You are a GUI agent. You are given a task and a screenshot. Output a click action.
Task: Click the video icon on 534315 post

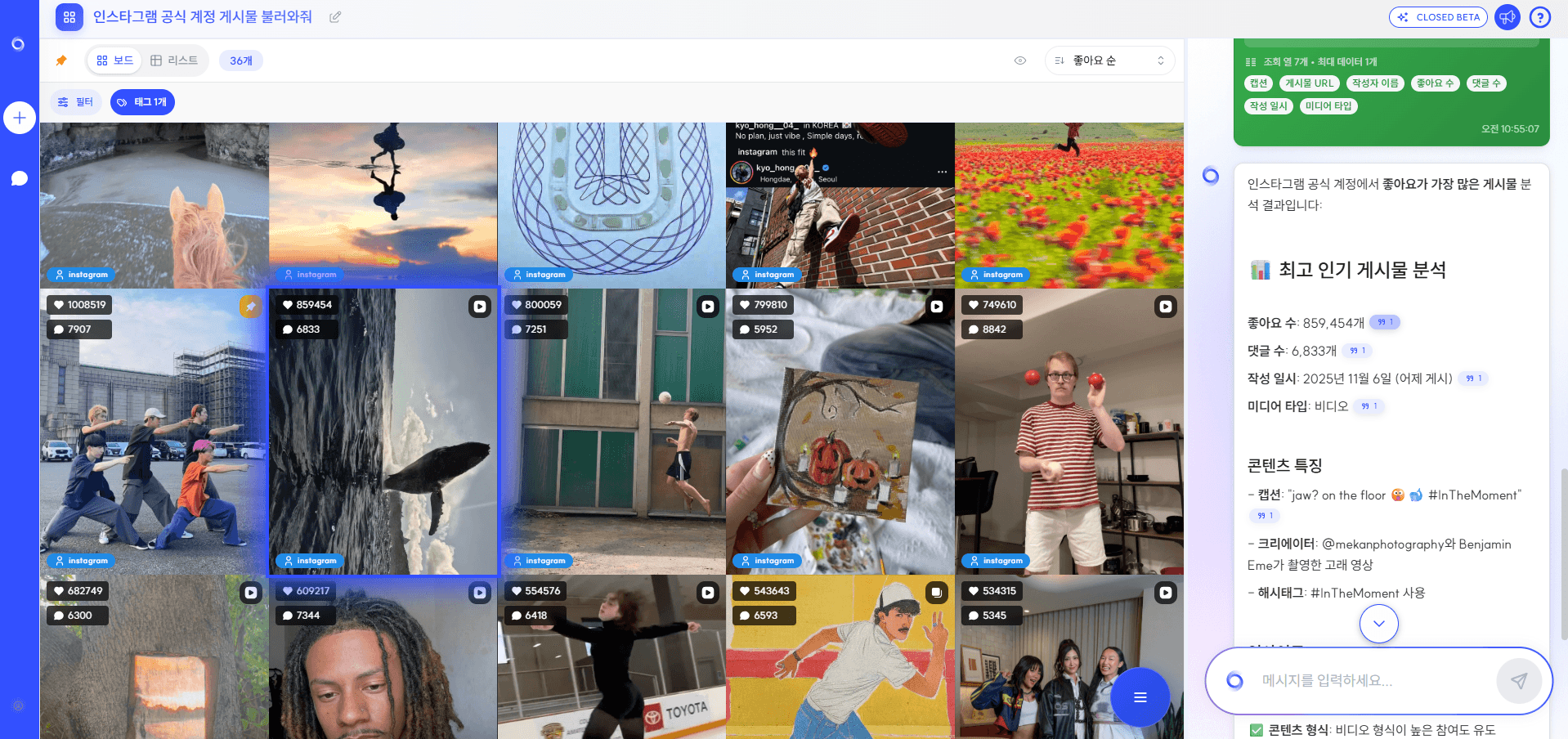pos(1166,593)
